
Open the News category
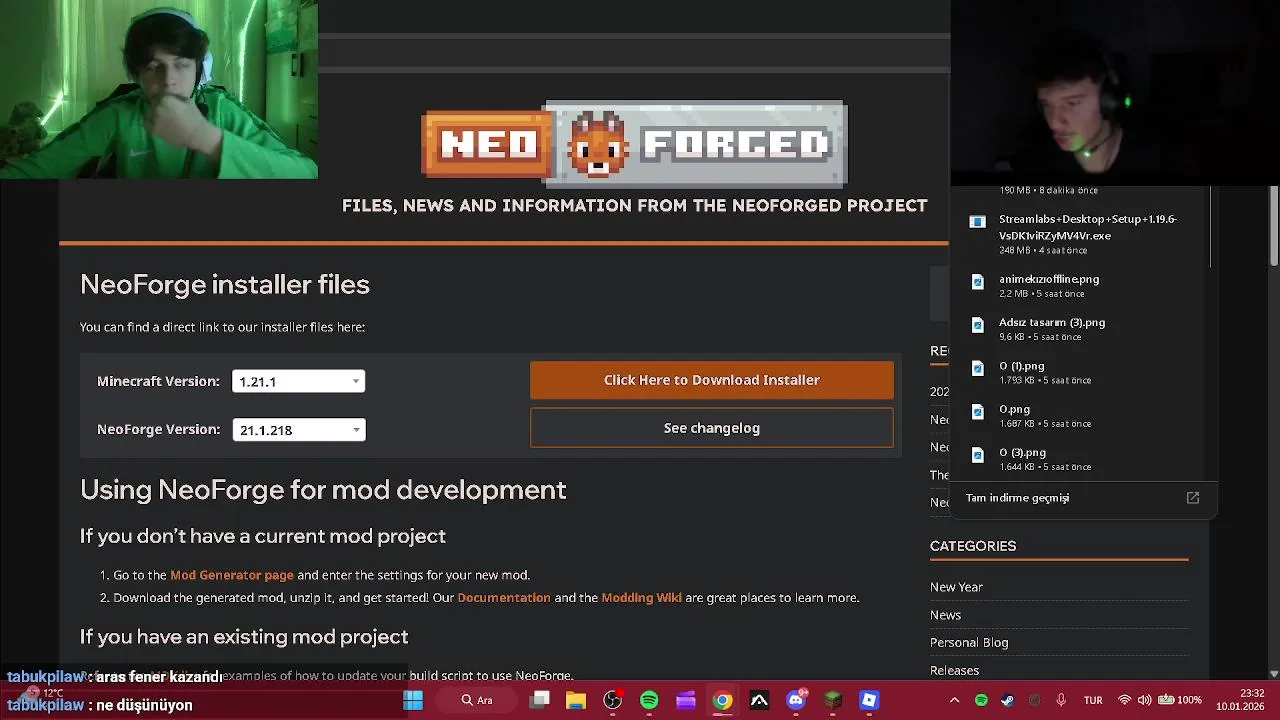coord(945,615)
